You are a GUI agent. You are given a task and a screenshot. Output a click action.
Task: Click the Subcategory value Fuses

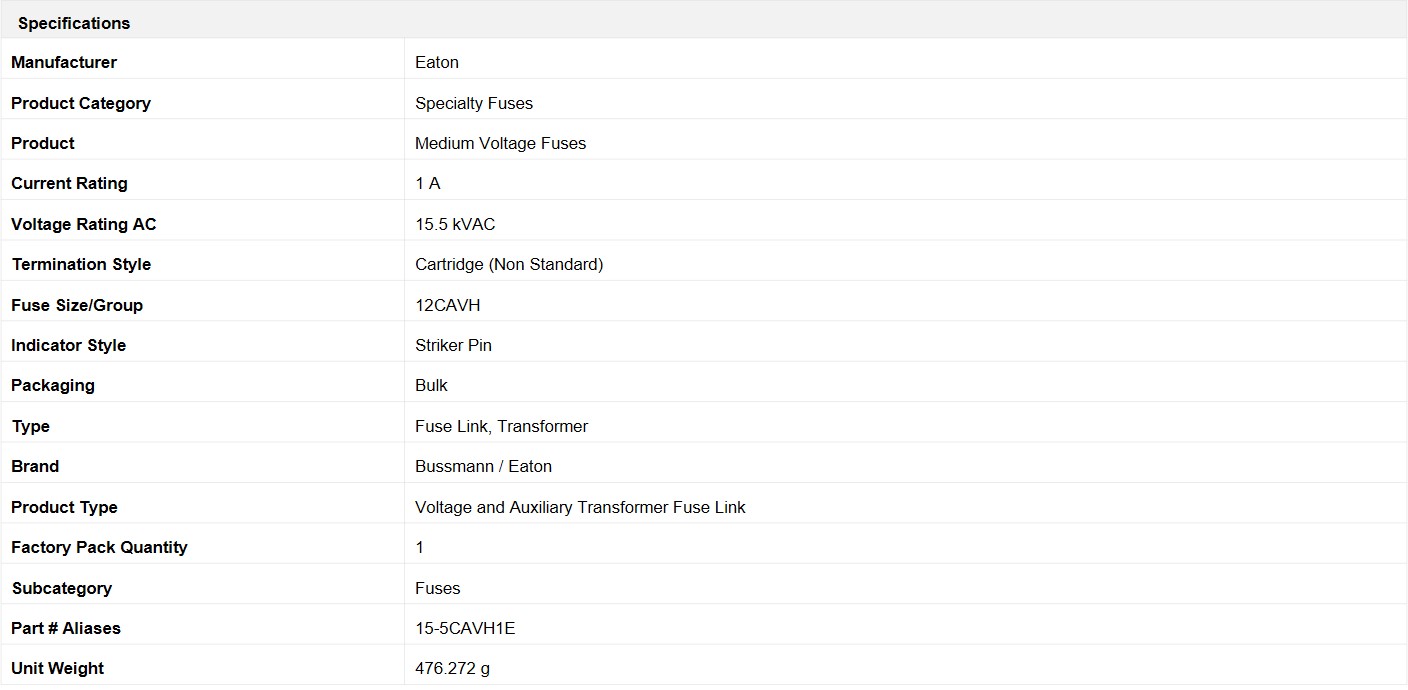438,588
